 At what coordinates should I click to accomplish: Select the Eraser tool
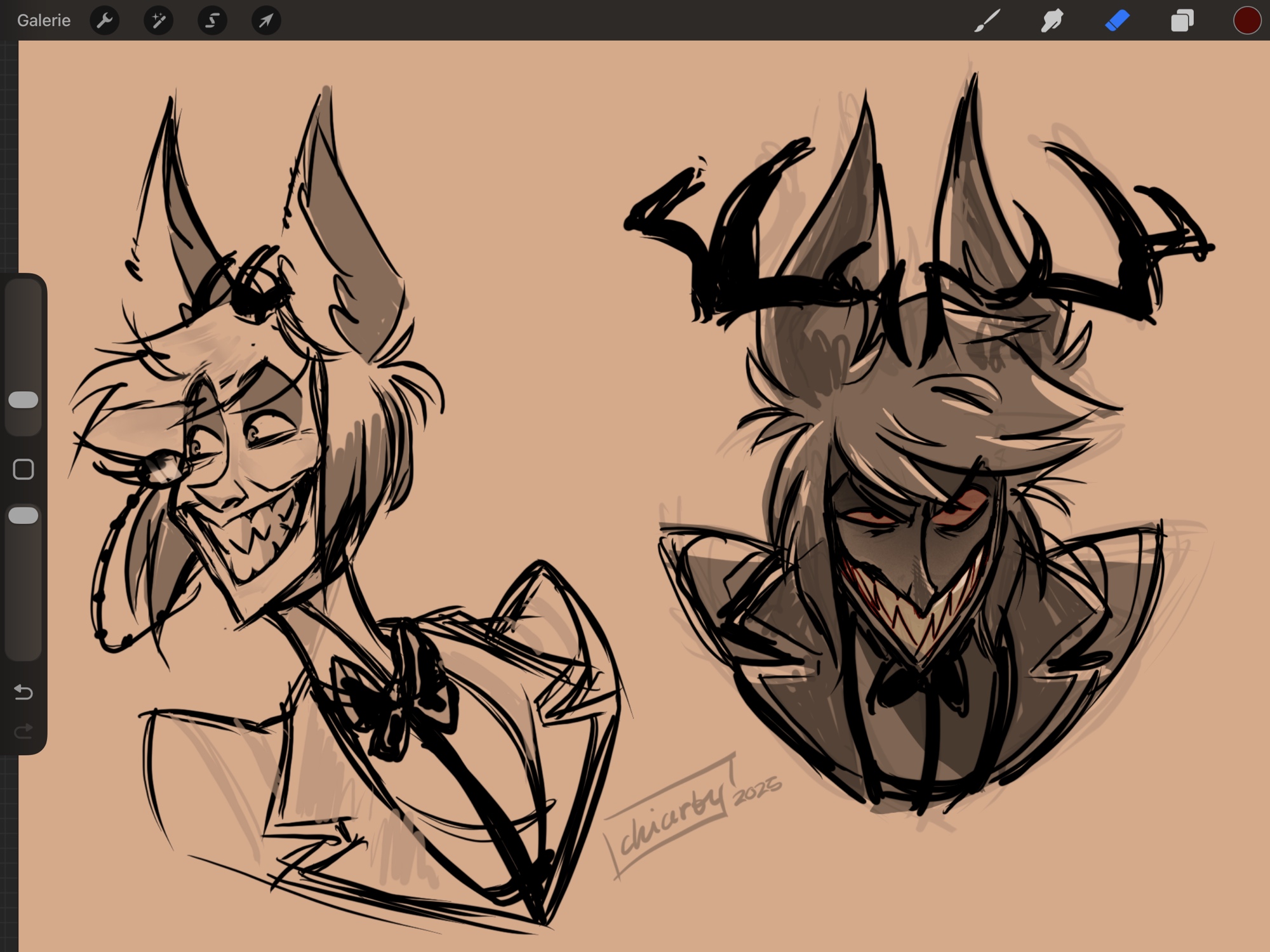point(1118,21)
